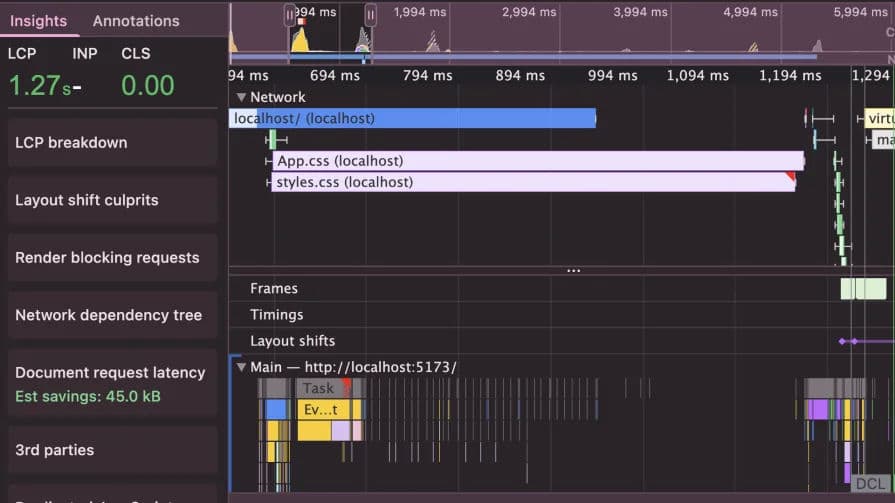Screen dimensions: 895x503
Task: Click the Est savings: 45.0 kB text
Action: click(x=88, y=396)
